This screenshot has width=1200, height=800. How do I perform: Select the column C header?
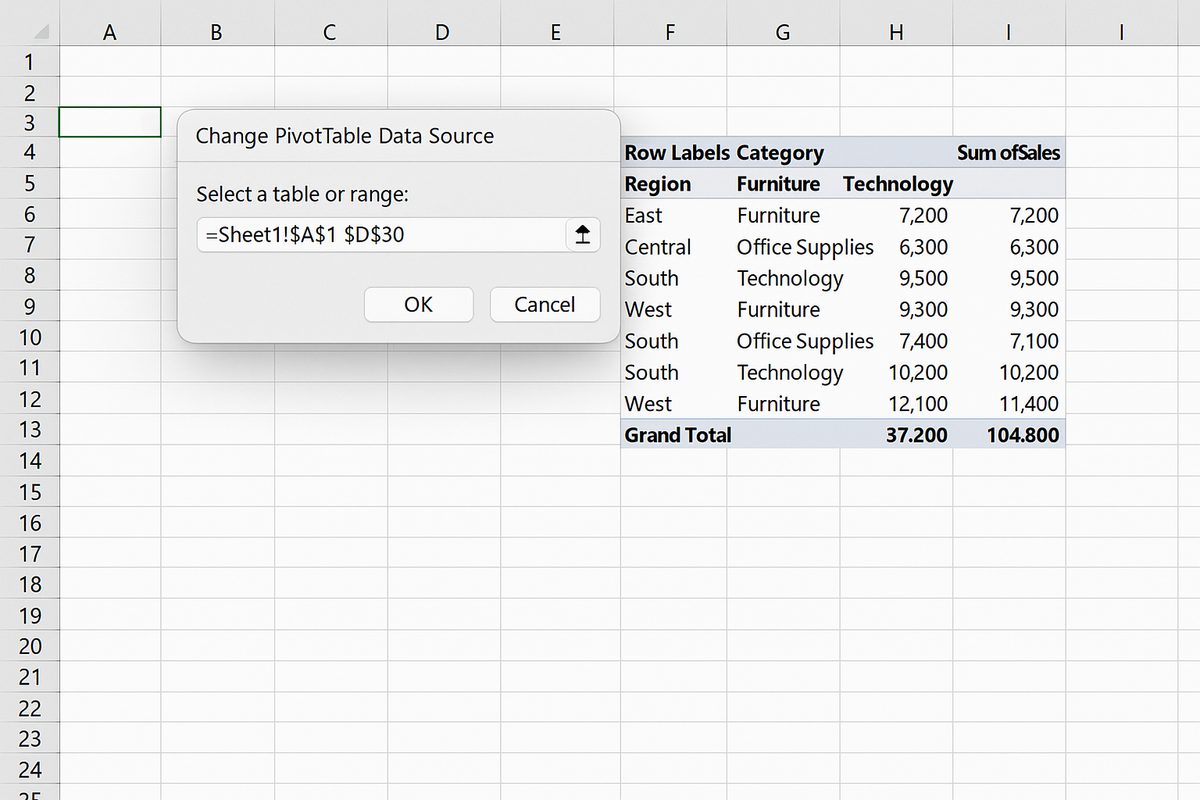point(330,32)
